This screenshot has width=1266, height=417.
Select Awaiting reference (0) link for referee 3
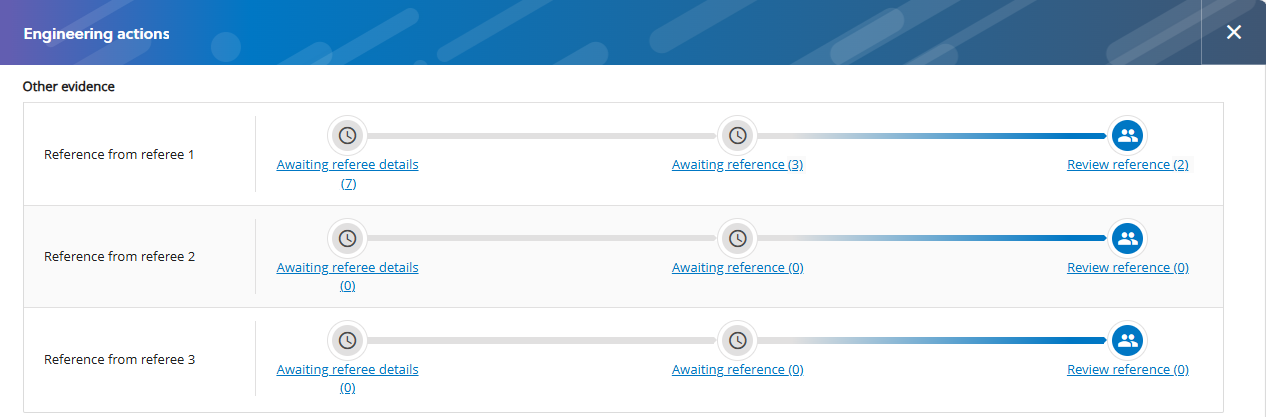(737, 370)
